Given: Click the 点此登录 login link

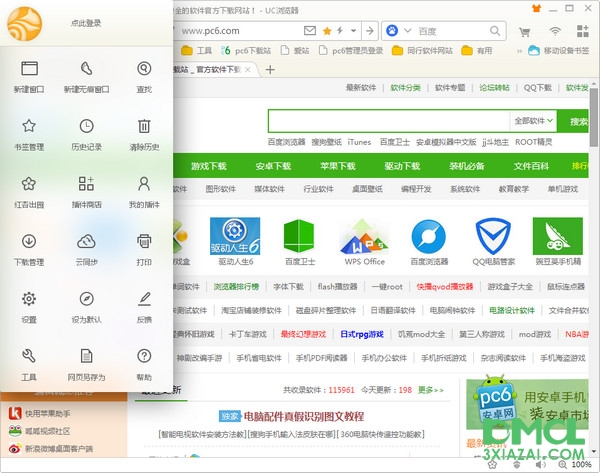Looking at the screenshot, I should 86,23.
